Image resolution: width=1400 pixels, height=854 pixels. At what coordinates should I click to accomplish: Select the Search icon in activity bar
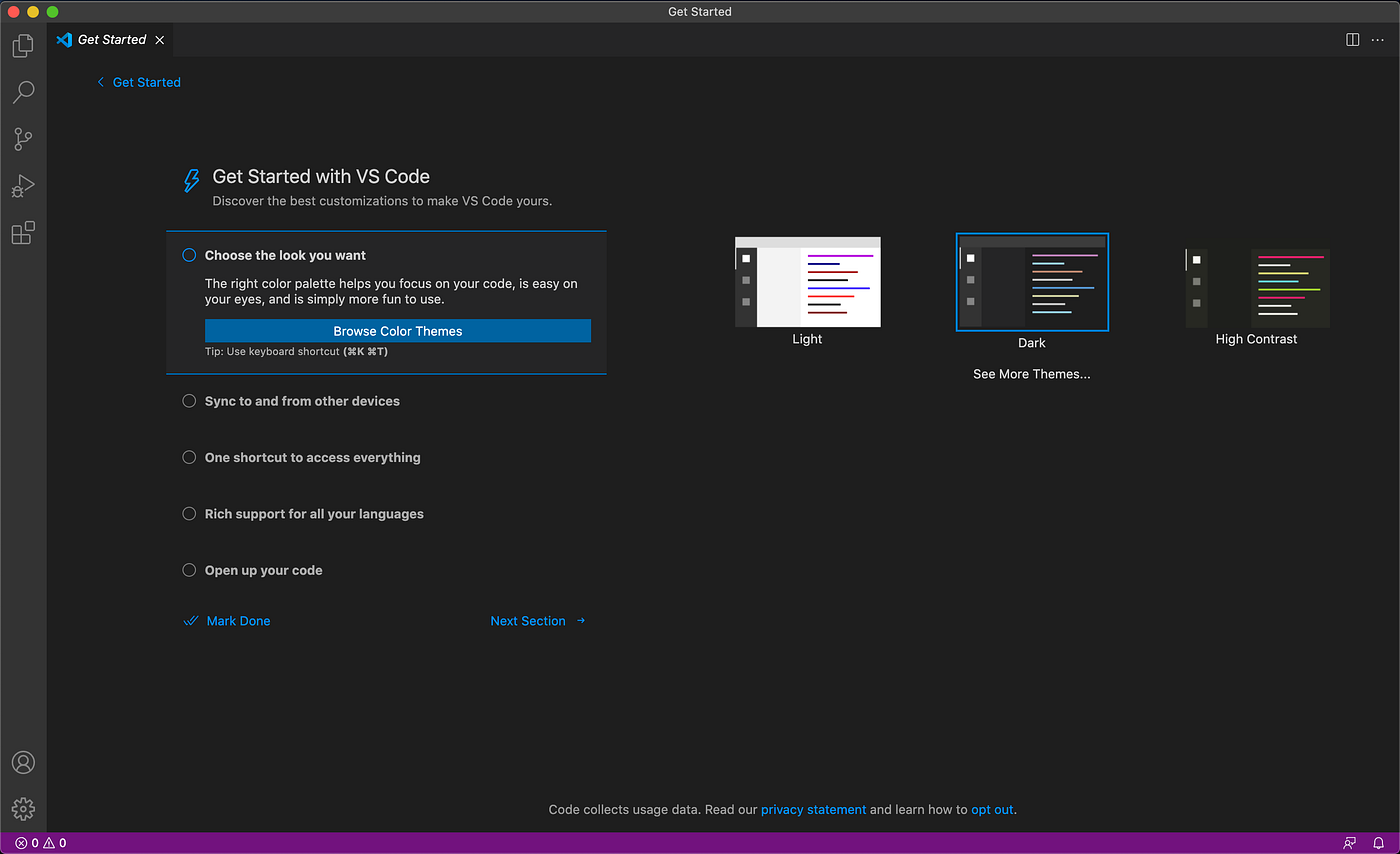point(22,92)
